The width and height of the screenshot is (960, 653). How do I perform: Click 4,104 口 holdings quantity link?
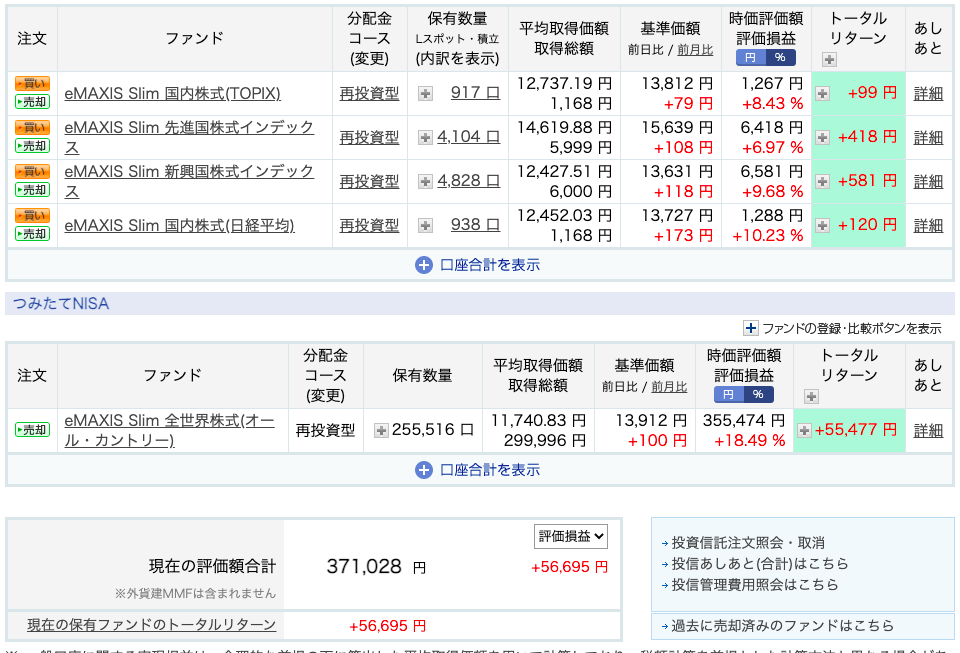tap(468, 137)
